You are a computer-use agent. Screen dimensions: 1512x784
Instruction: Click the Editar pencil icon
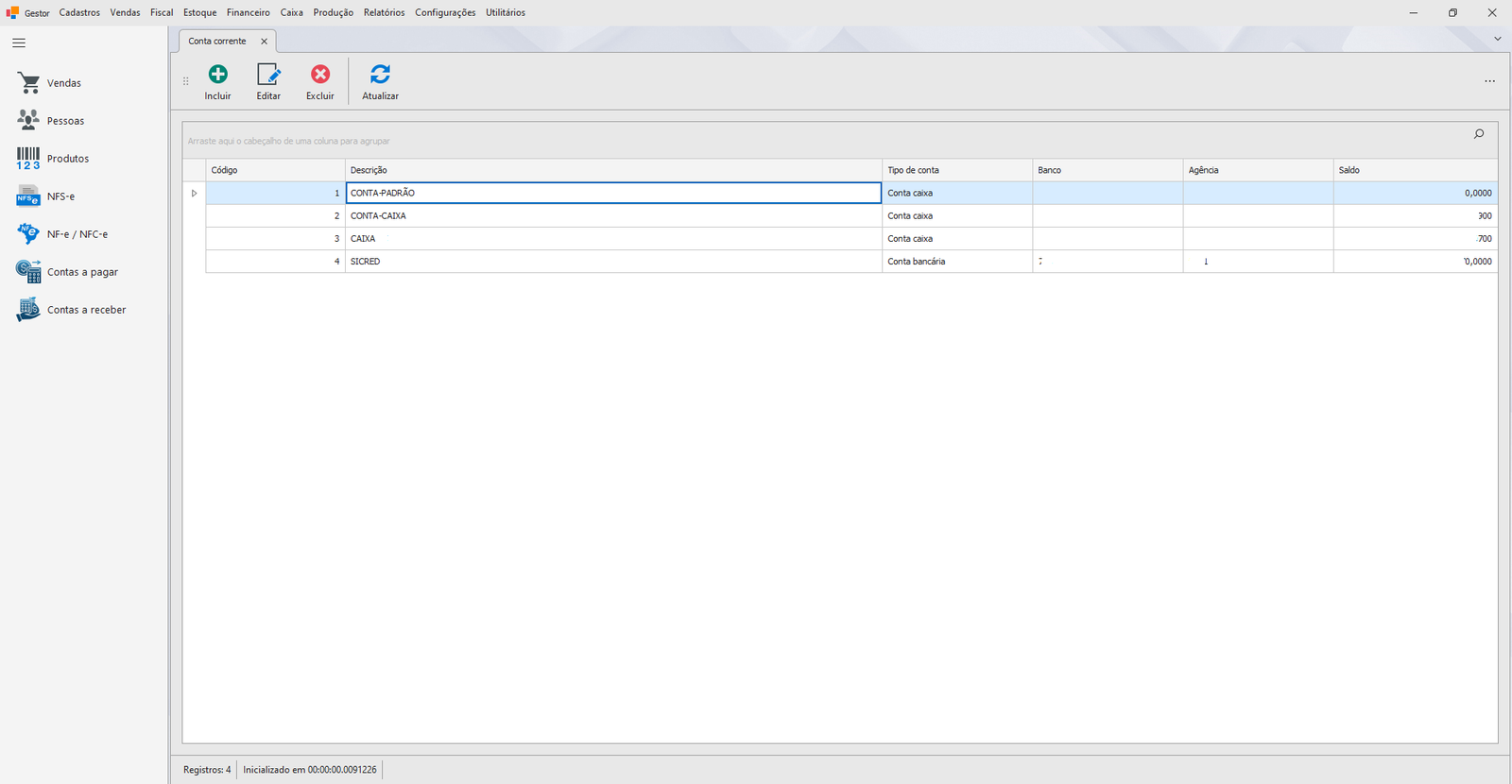coord(268,74)
